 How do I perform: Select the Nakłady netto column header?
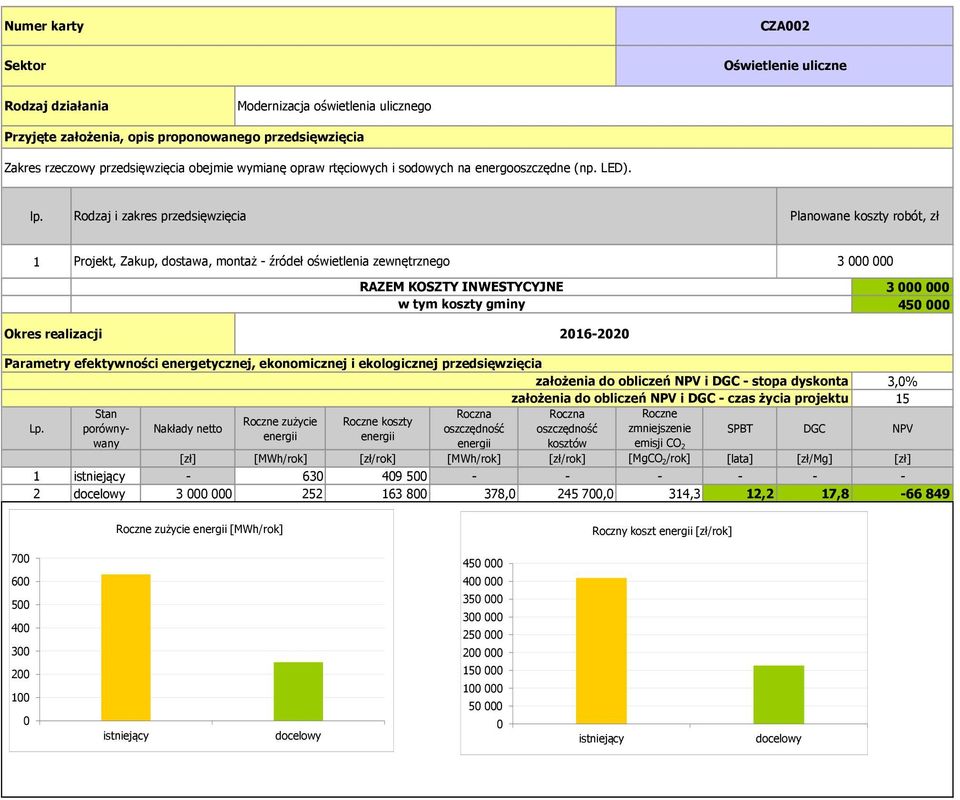coord(187,429)
